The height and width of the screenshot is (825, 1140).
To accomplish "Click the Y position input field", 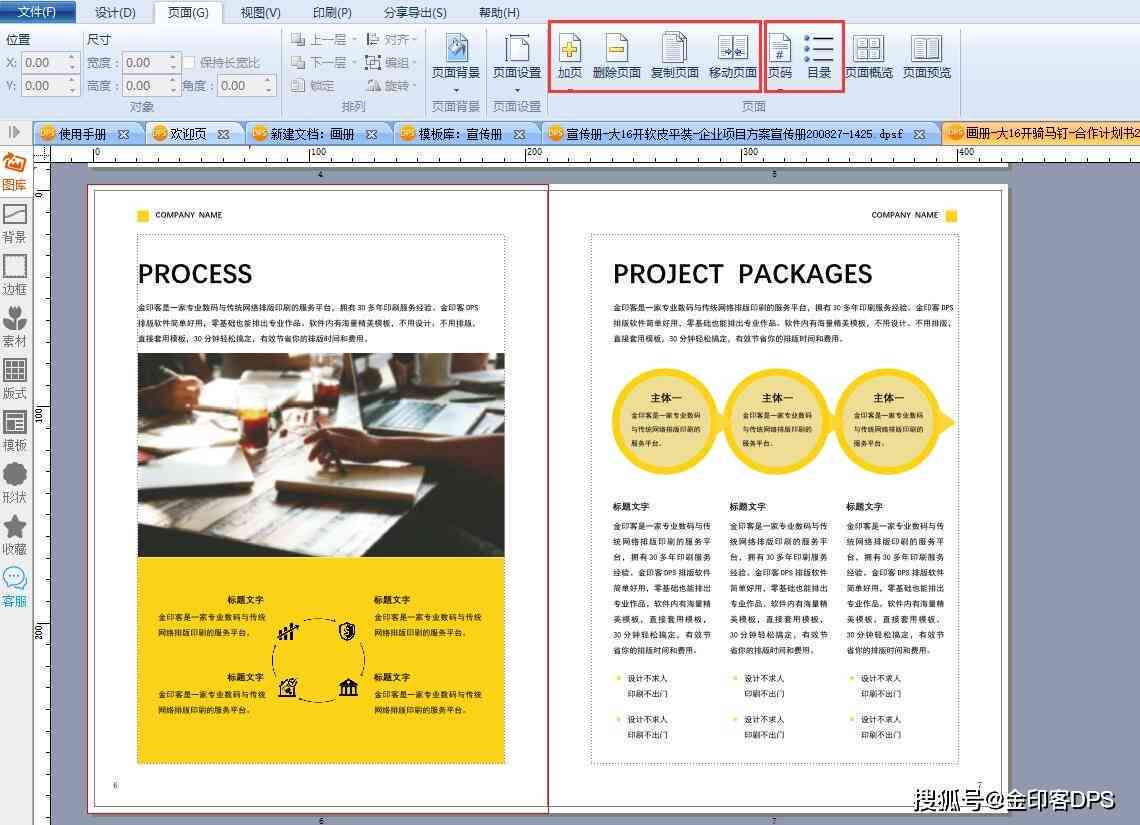I will point(44,86).
